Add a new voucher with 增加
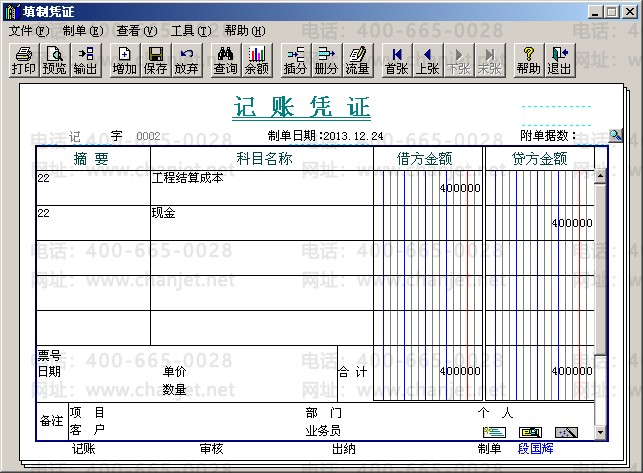The height and width of the screenshot is (473, 643). (124, 60)
